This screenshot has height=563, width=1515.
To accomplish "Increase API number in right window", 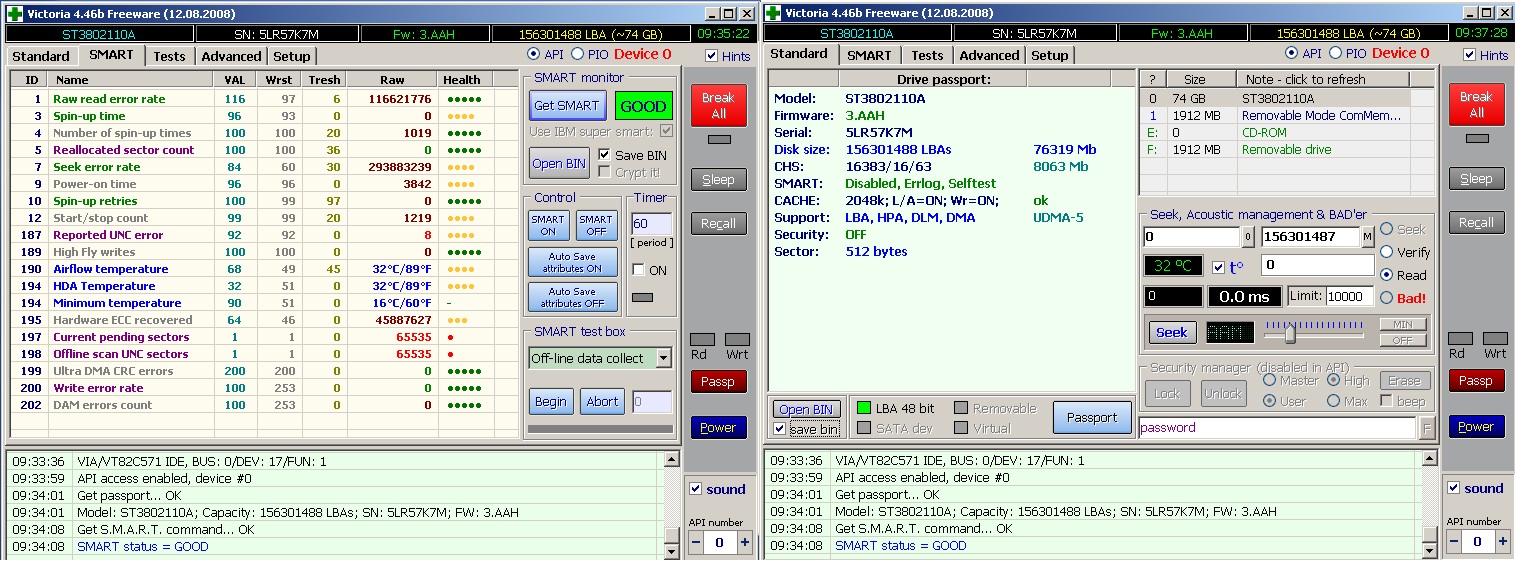I will coord(1503,541).
